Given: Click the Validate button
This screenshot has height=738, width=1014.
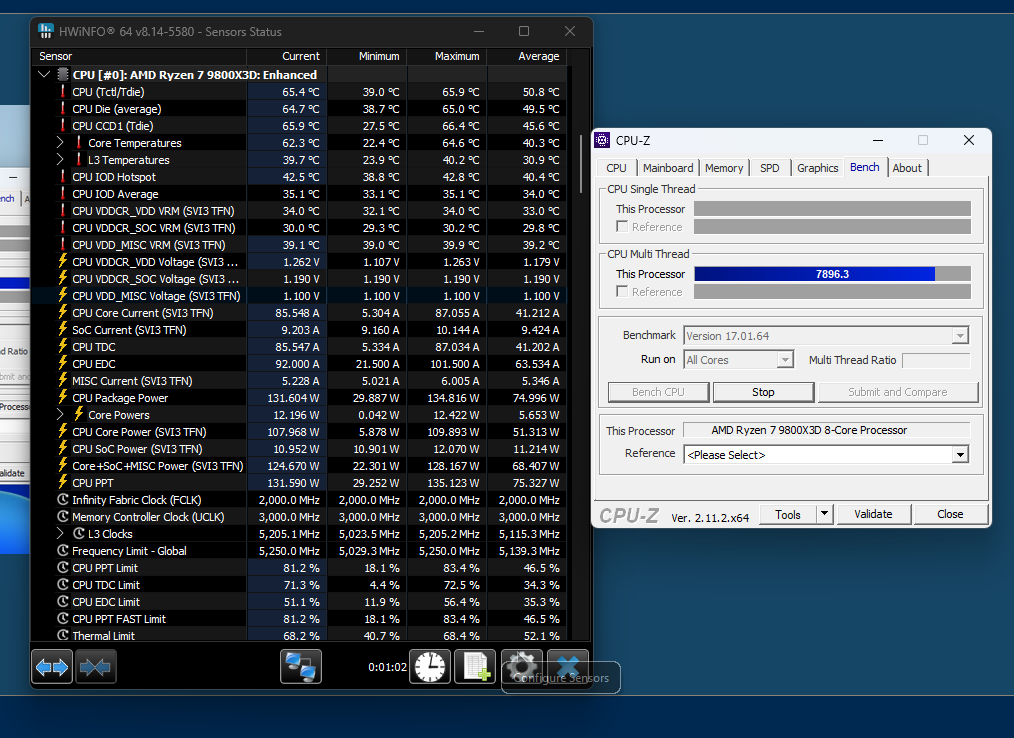Looking at the screenshot, I should pos(873,514).
